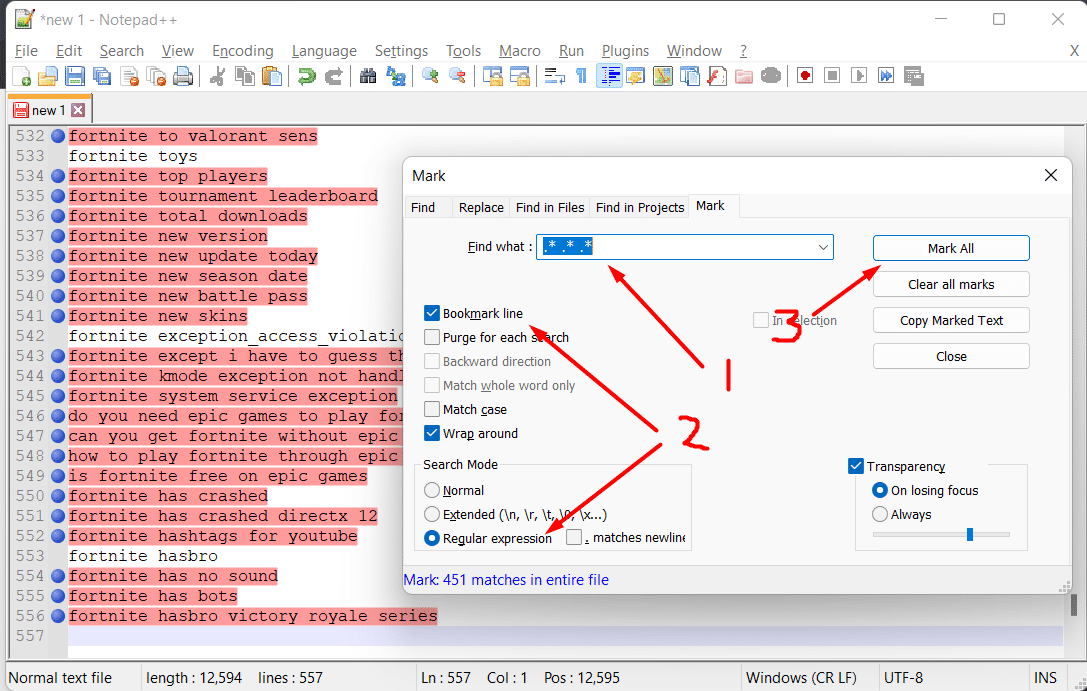Click the Save file toolbar icon
Image resolution: width=1087 pixels, height=691 pixels.
[x=74, y=76]
